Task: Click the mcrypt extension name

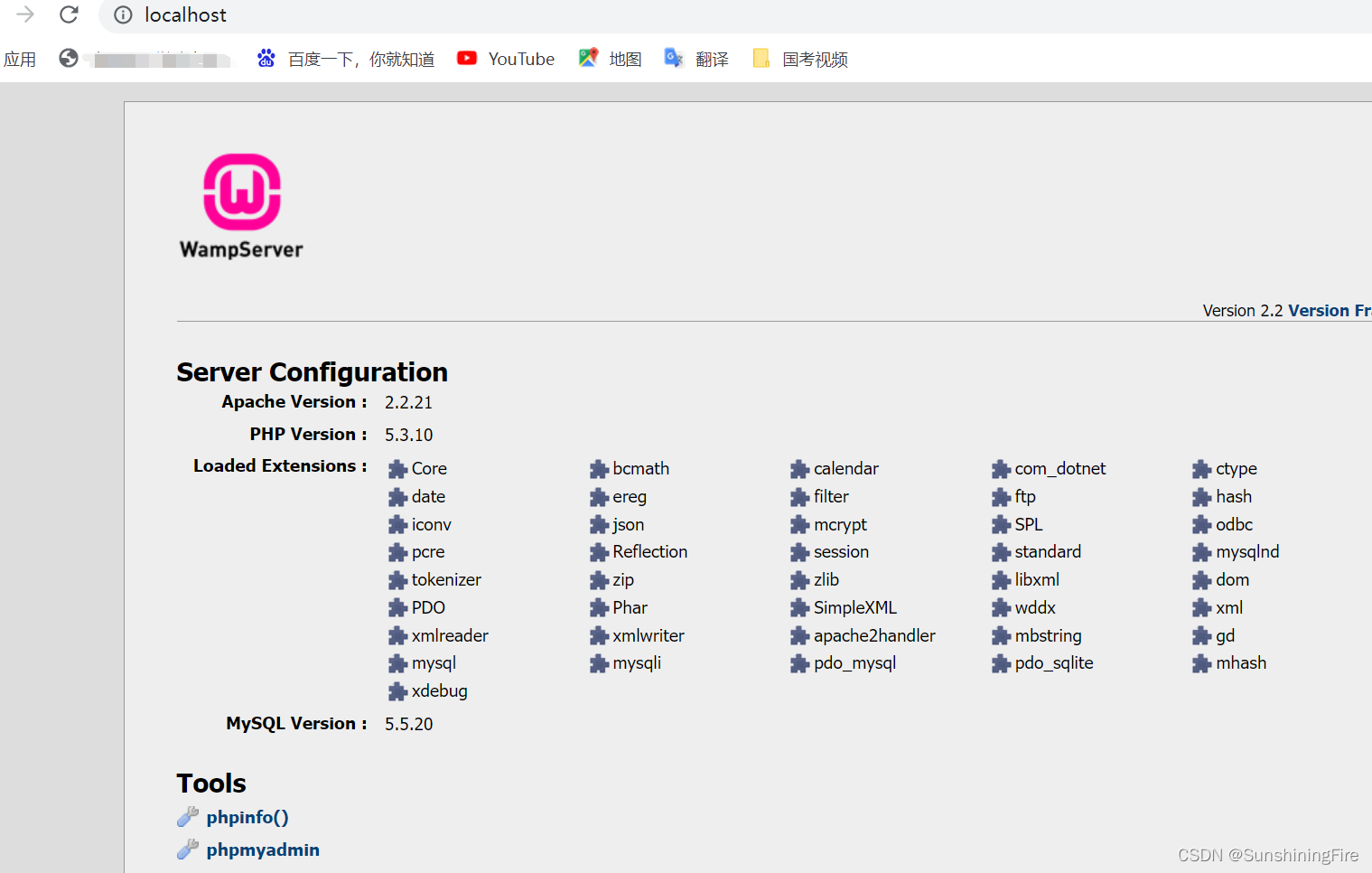Action: (840, 525)
